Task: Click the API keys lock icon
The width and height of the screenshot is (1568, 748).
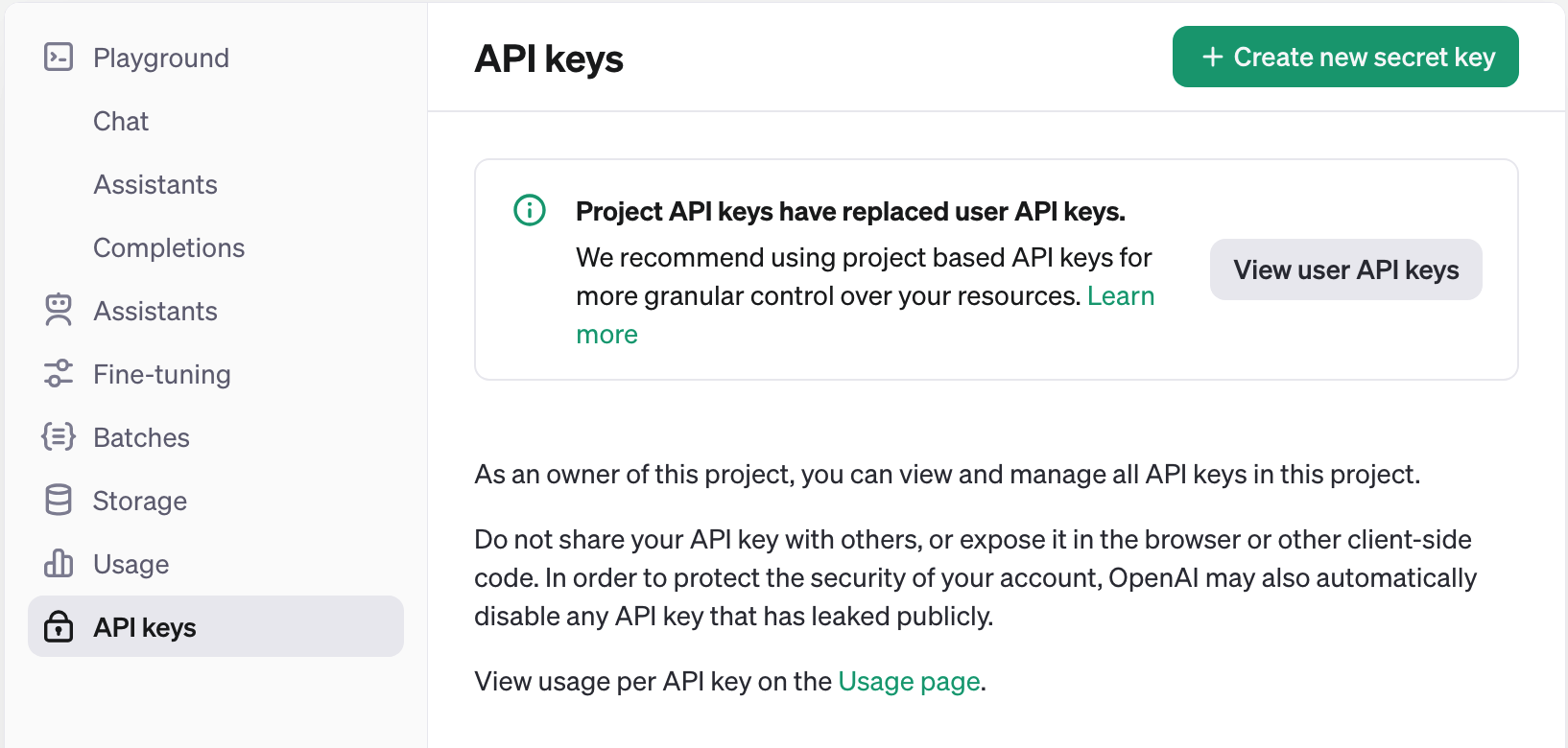Action: [59, 627]
